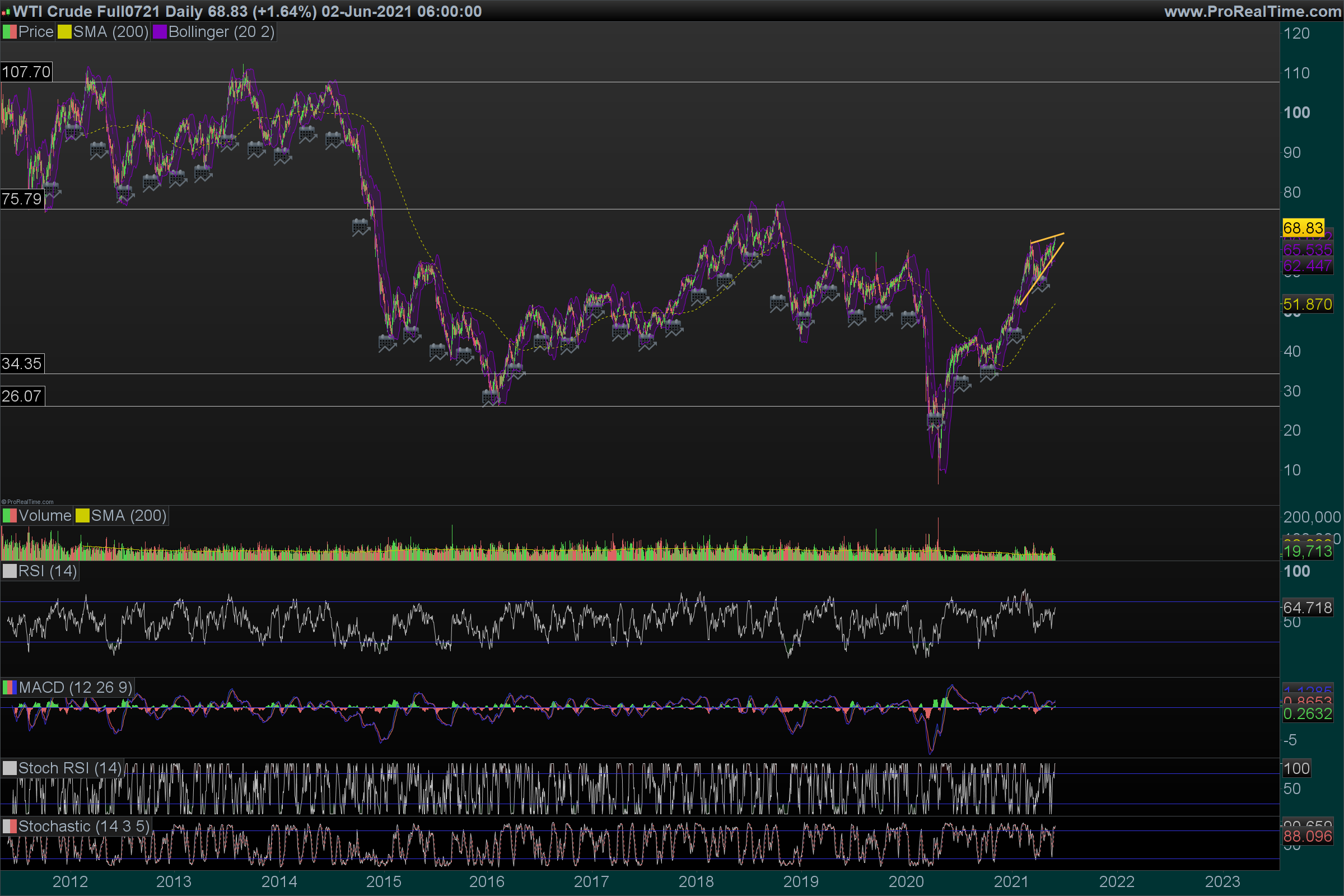Select calendar icon on the 34.35 line in late 2020
The image size is (1344, 896).
(x=988, y=372)
